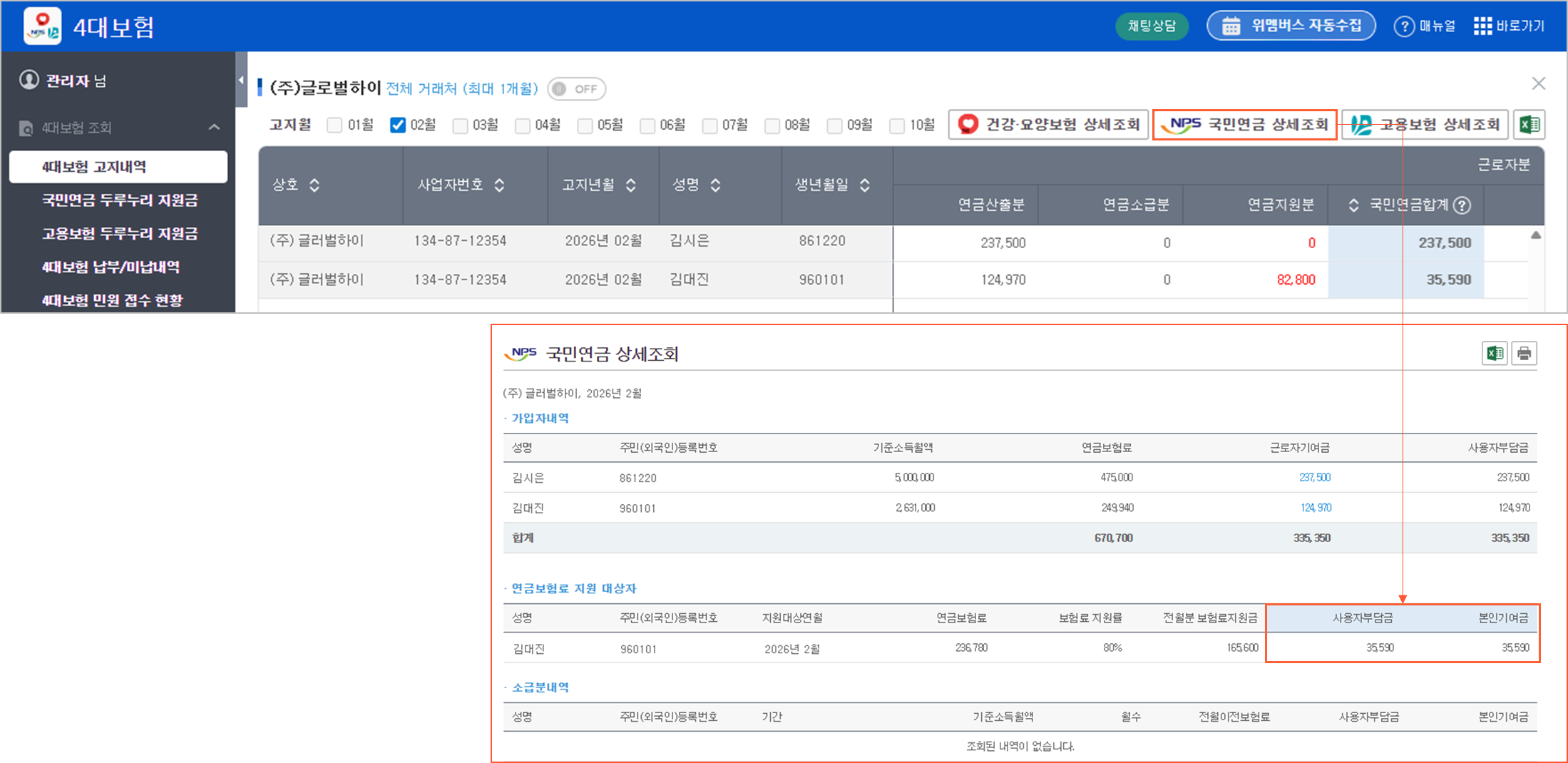Screen dimensions: 1568x763
Task: Enable the 01월 month checkbox
Action: point(334,126)
